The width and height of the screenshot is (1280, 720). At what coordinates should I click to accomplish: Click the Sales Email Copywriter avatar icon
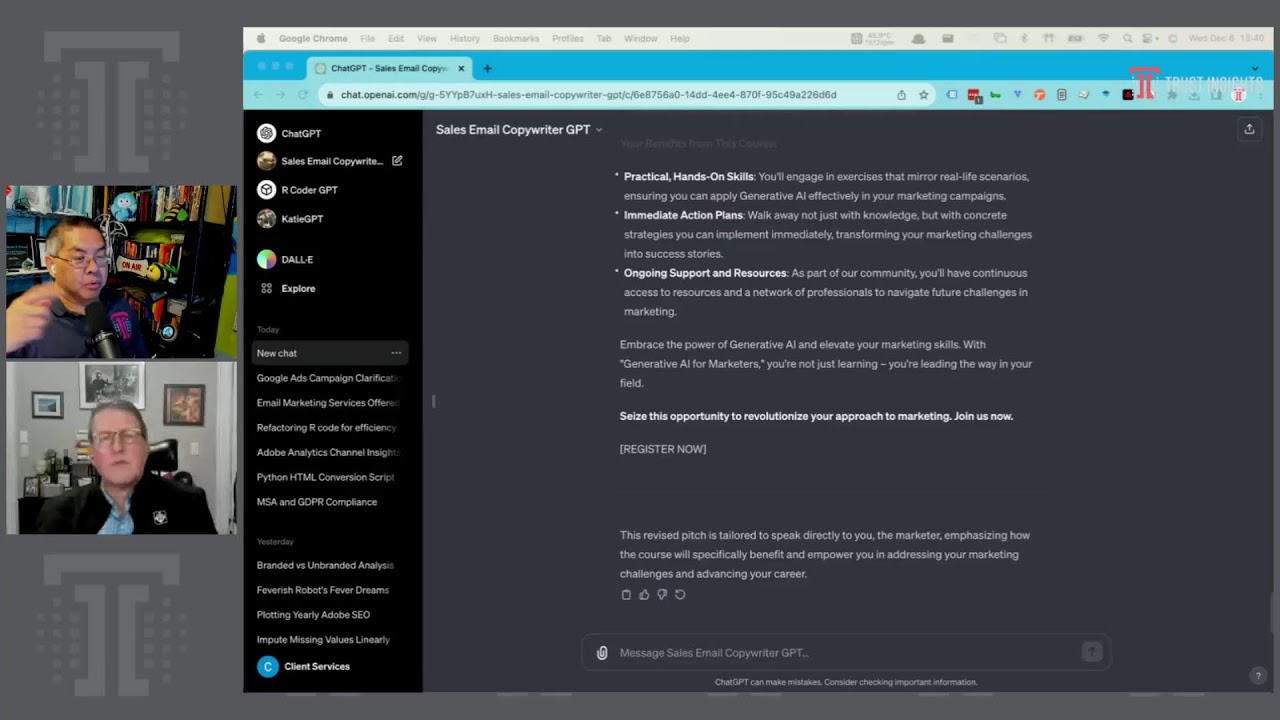(266, 161)
